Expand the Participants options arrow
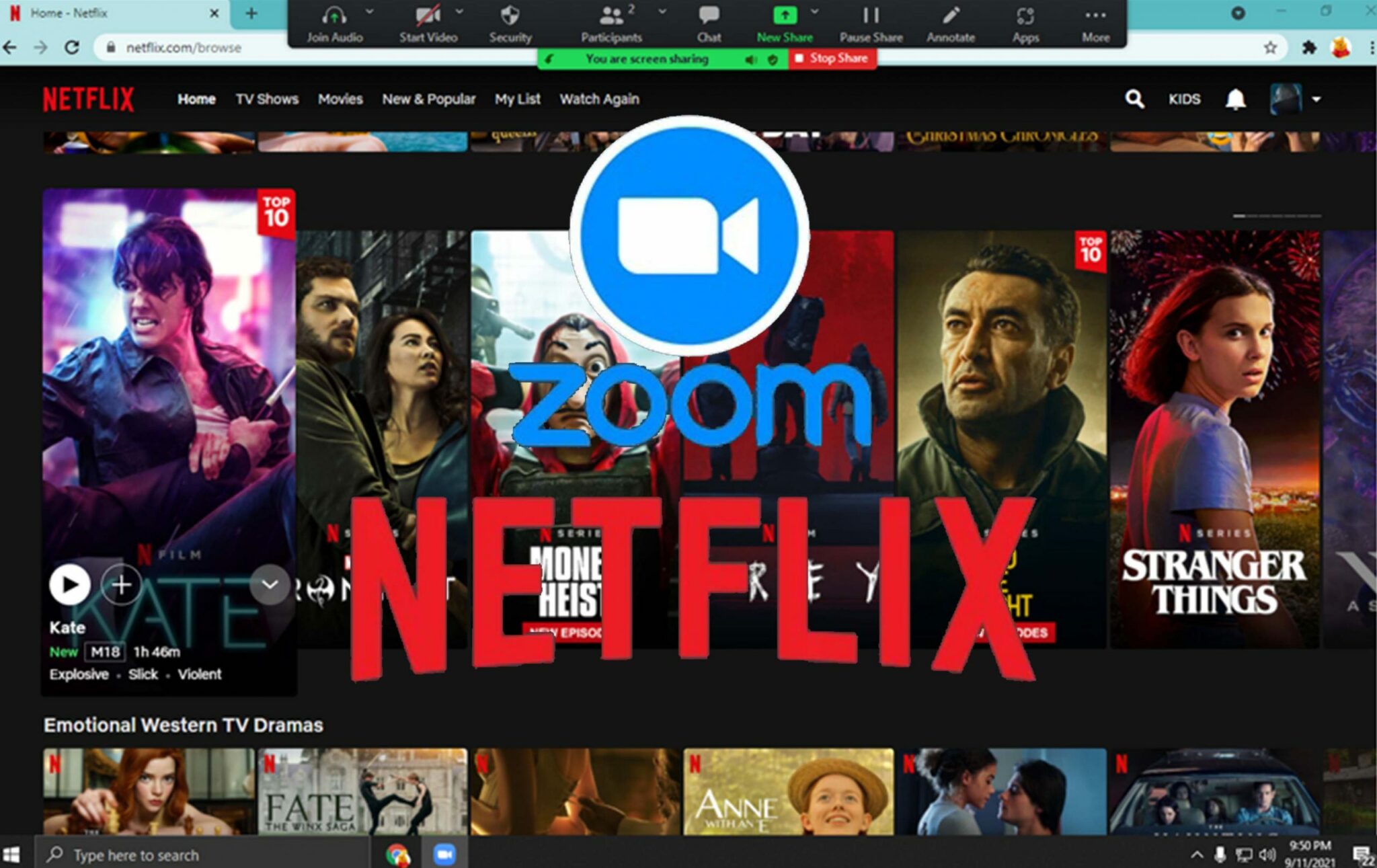The height and width of the screenshot is (868, 1377). pos(662,11)
